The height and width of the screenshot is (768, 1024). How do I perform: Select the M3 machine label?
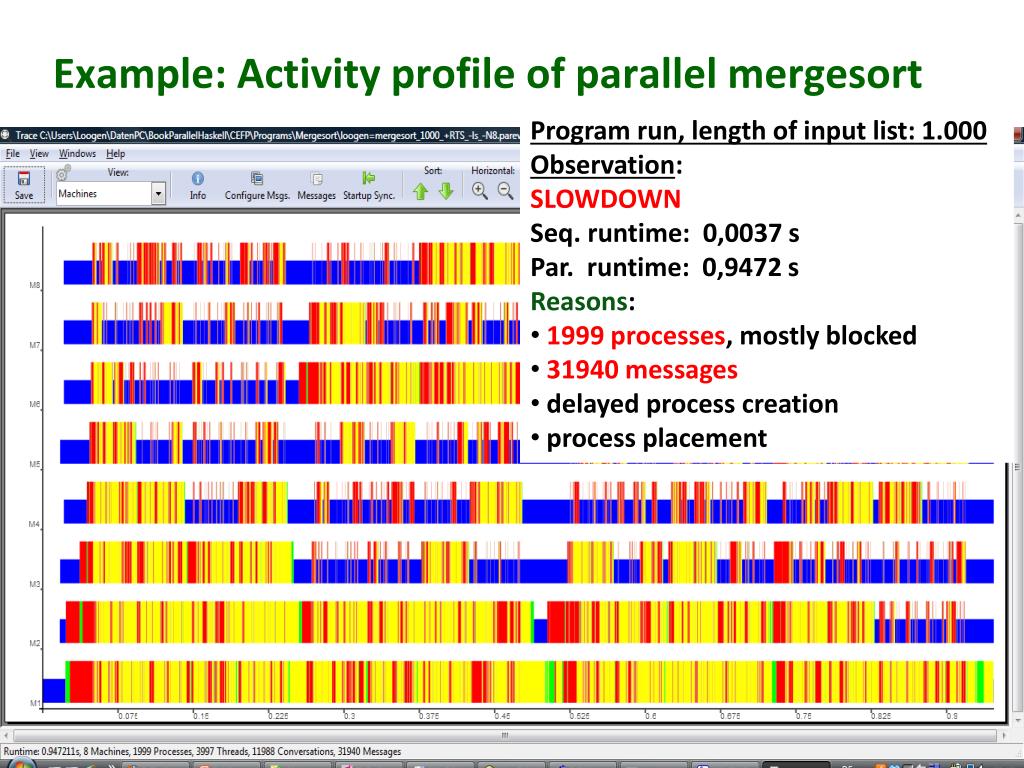pos(35,584)
